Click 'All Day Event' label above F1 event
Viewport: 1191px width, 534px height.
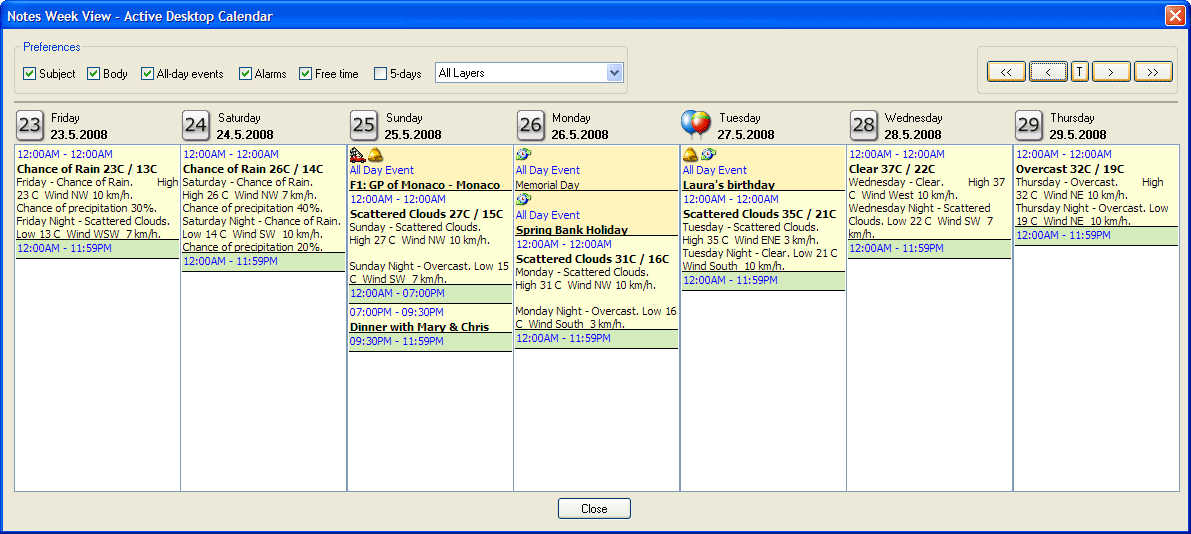381,170
